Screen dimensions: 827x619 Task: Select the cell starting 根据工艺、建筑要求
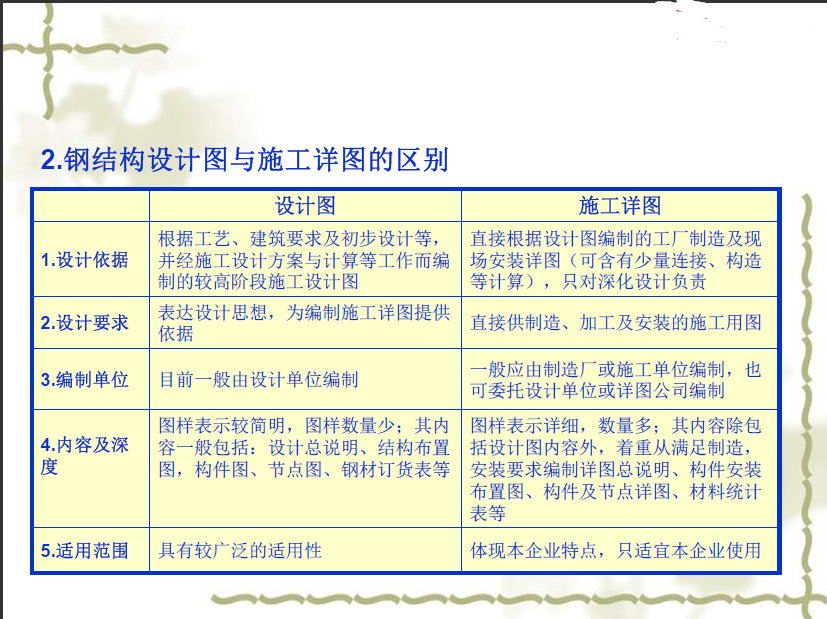point(305,259)
